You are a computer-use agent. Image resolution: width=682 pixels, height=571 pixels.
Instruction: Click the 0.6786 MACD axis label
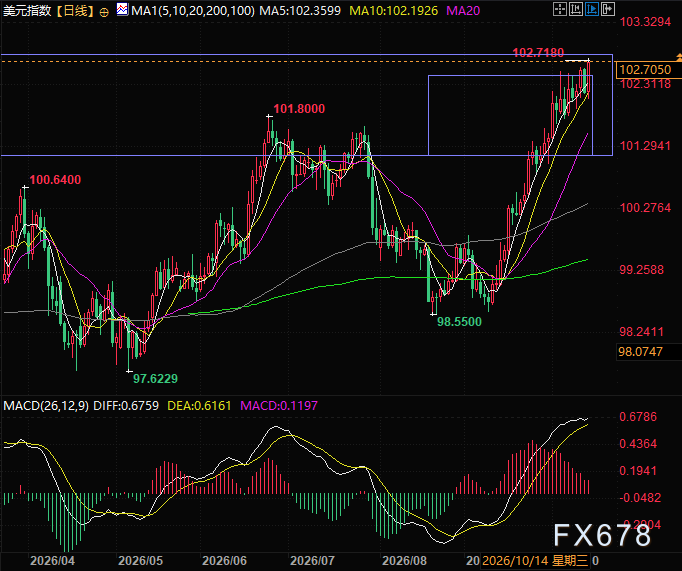click(x=638, y=417)
